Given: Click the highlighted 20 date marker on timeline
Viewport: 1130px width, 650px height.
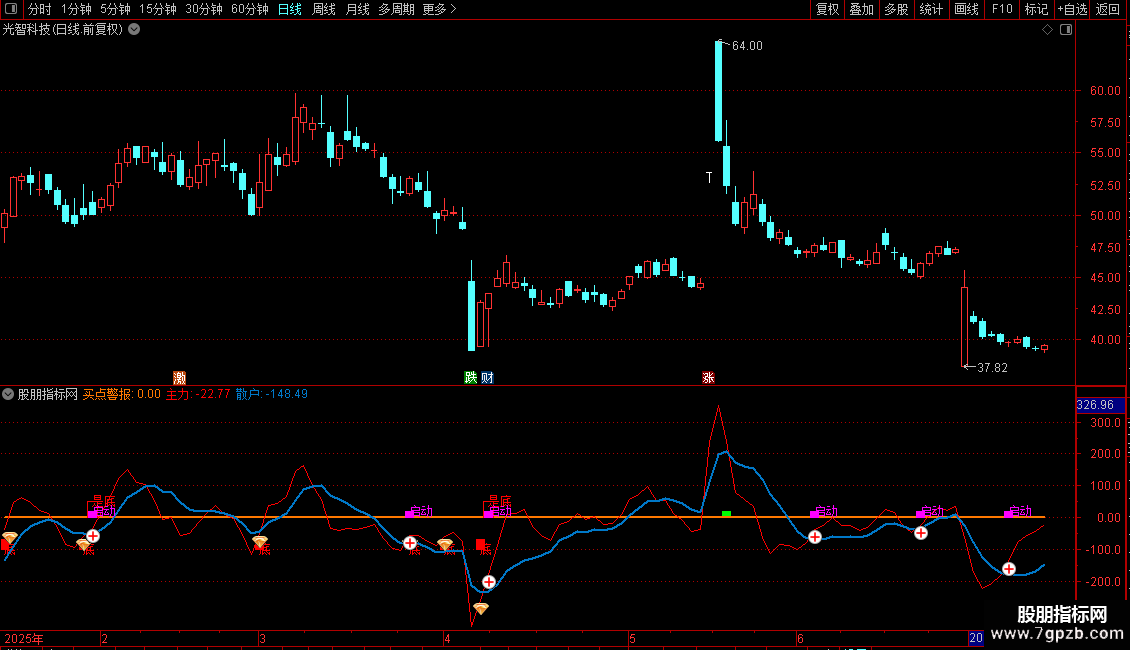Looking at the screenshot, I should tap(975, 638).
